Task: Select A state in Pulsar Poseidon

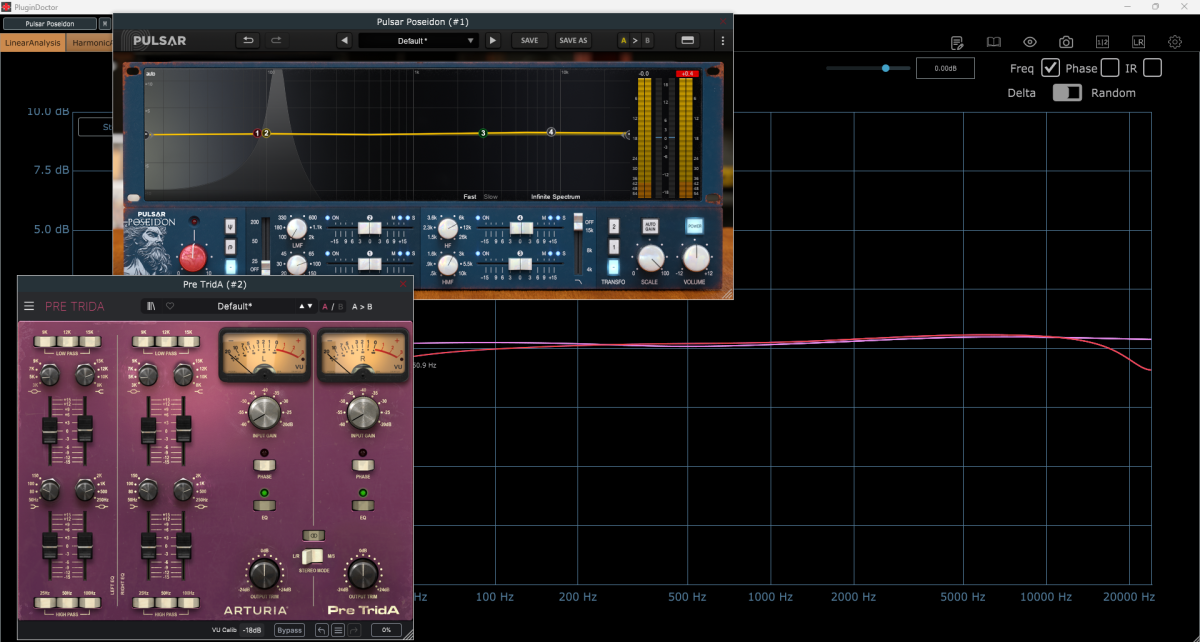Action: (x=625, y=41)
